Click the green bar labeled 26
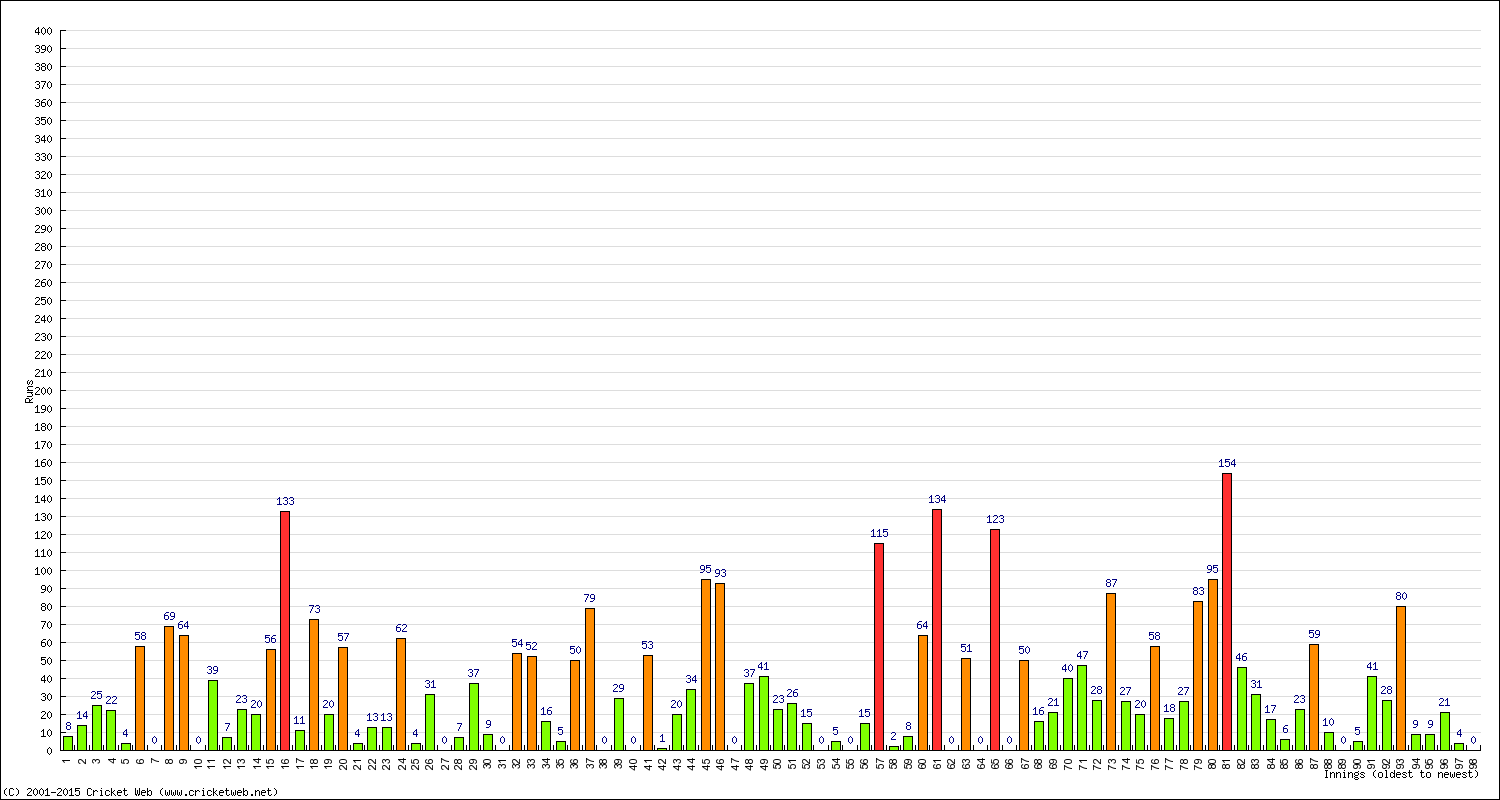 point(792,727)
